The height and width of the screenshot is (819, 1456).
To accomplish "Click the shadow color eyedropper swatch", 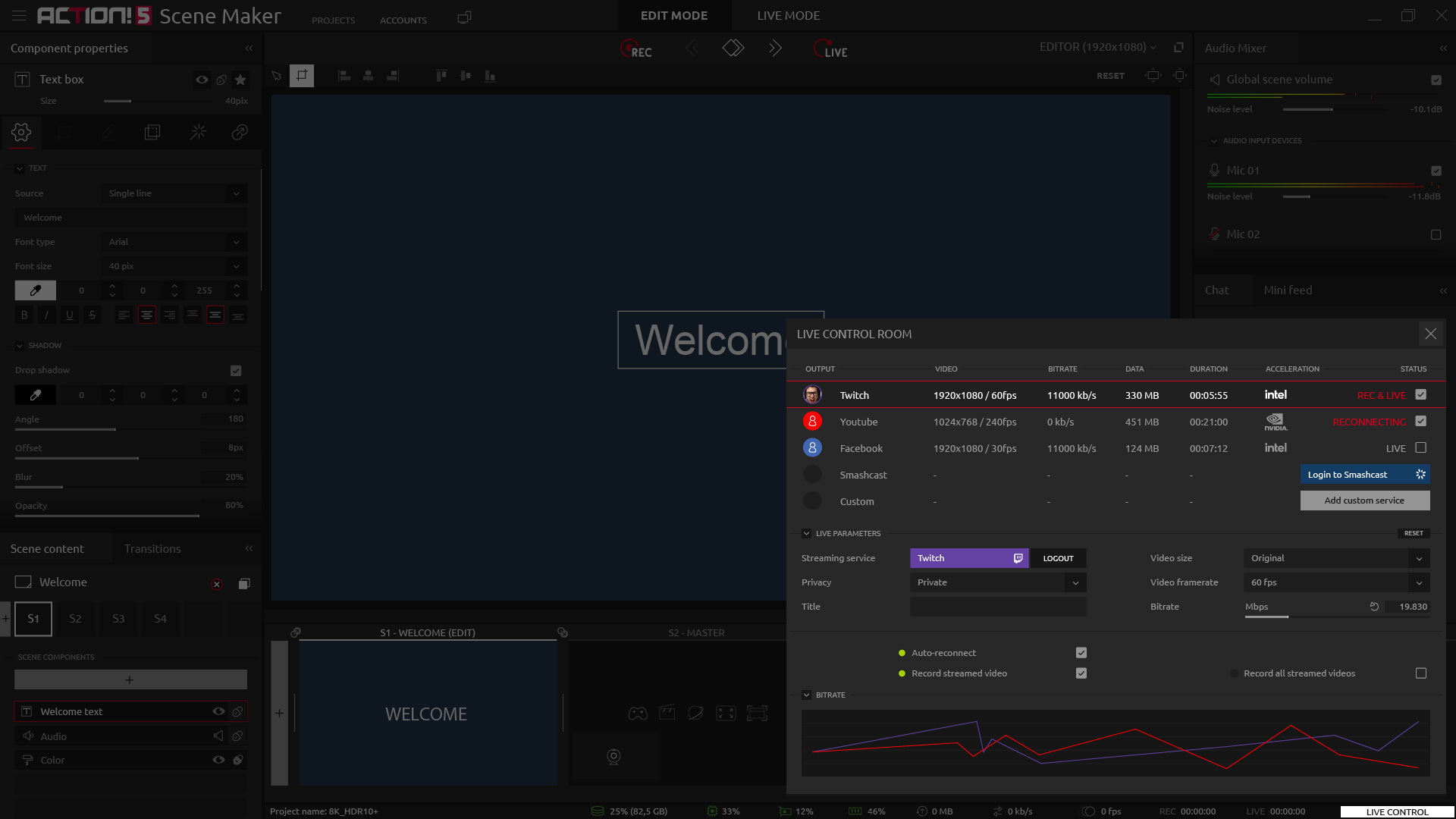I will (36, 395).
